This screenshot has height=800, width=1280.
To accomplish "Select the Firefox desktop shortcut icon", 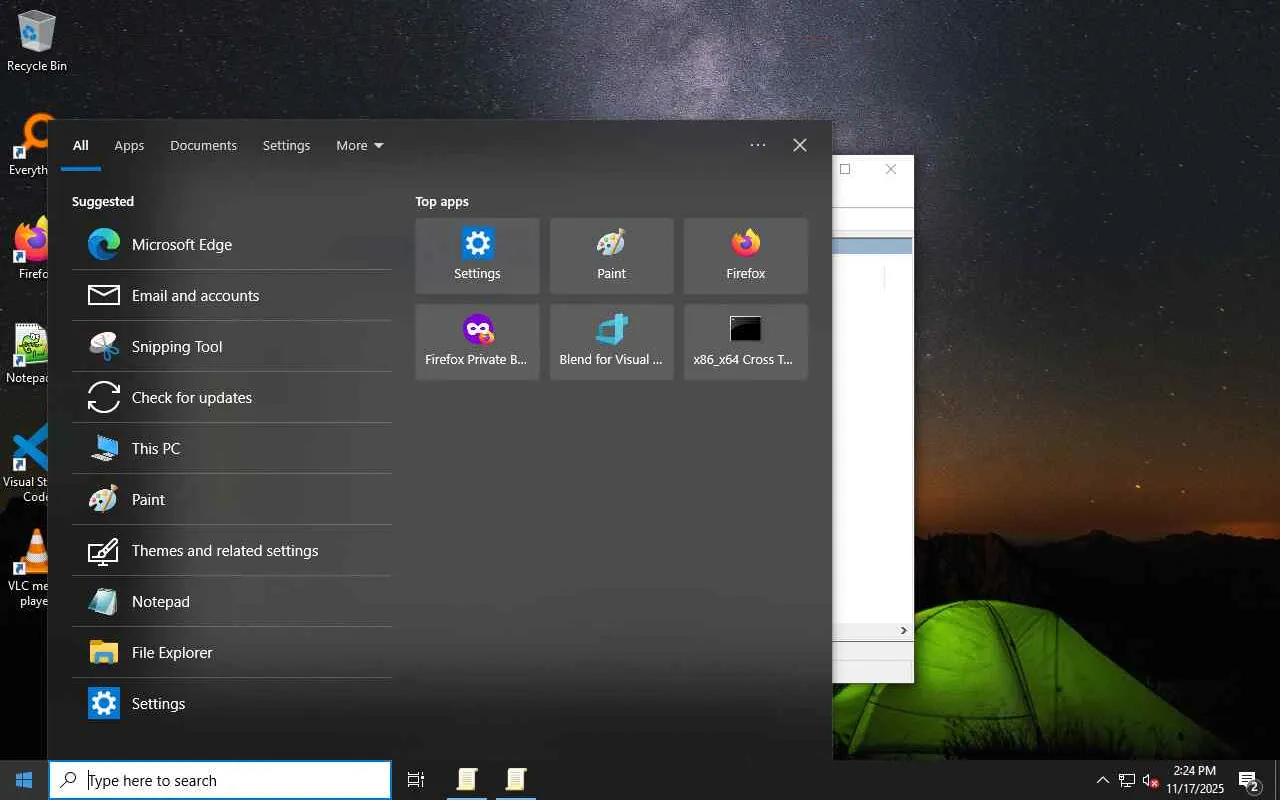I will [x=32, y=250].
